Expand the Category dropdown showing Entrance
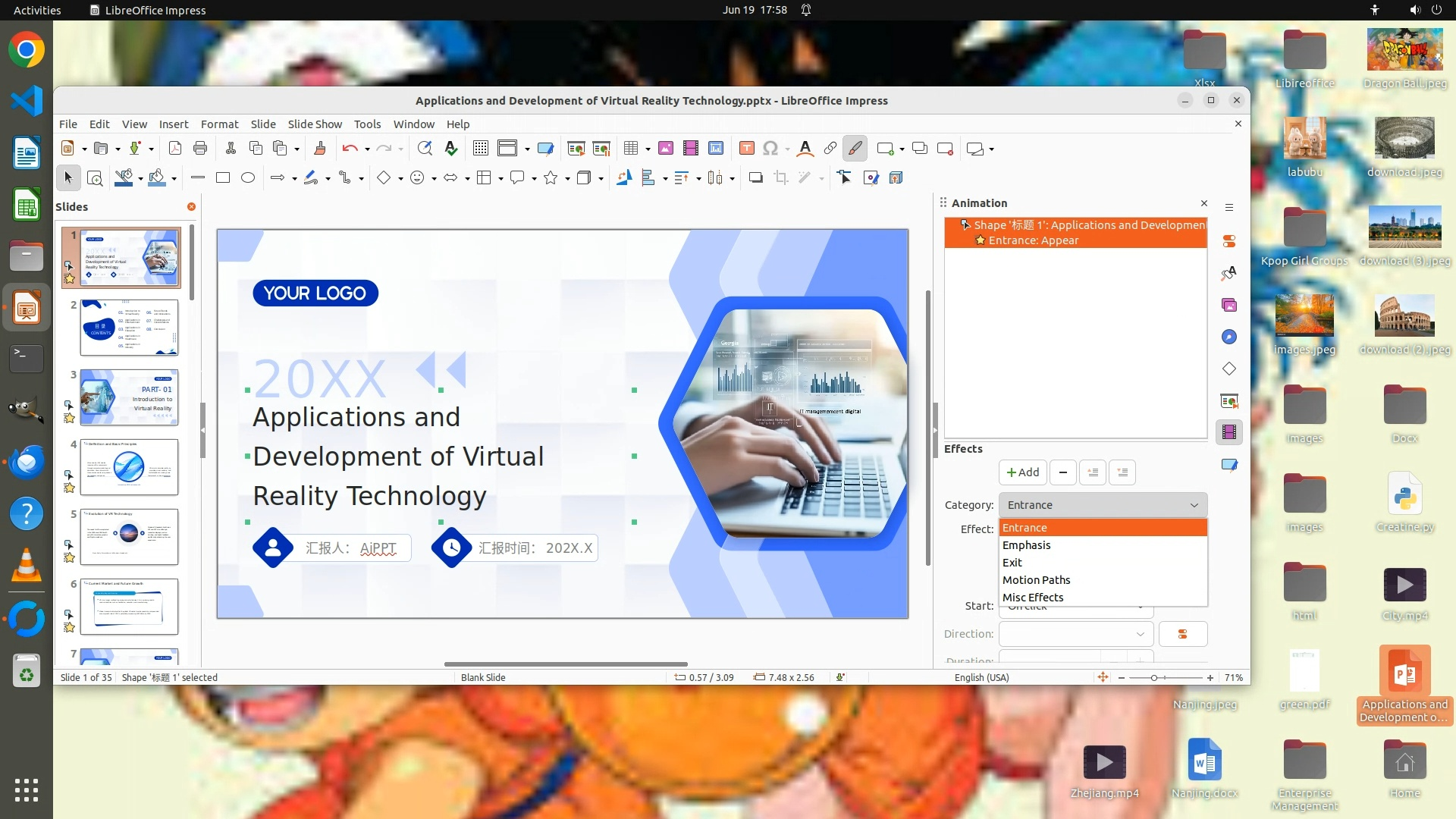 click(1103, 505)
